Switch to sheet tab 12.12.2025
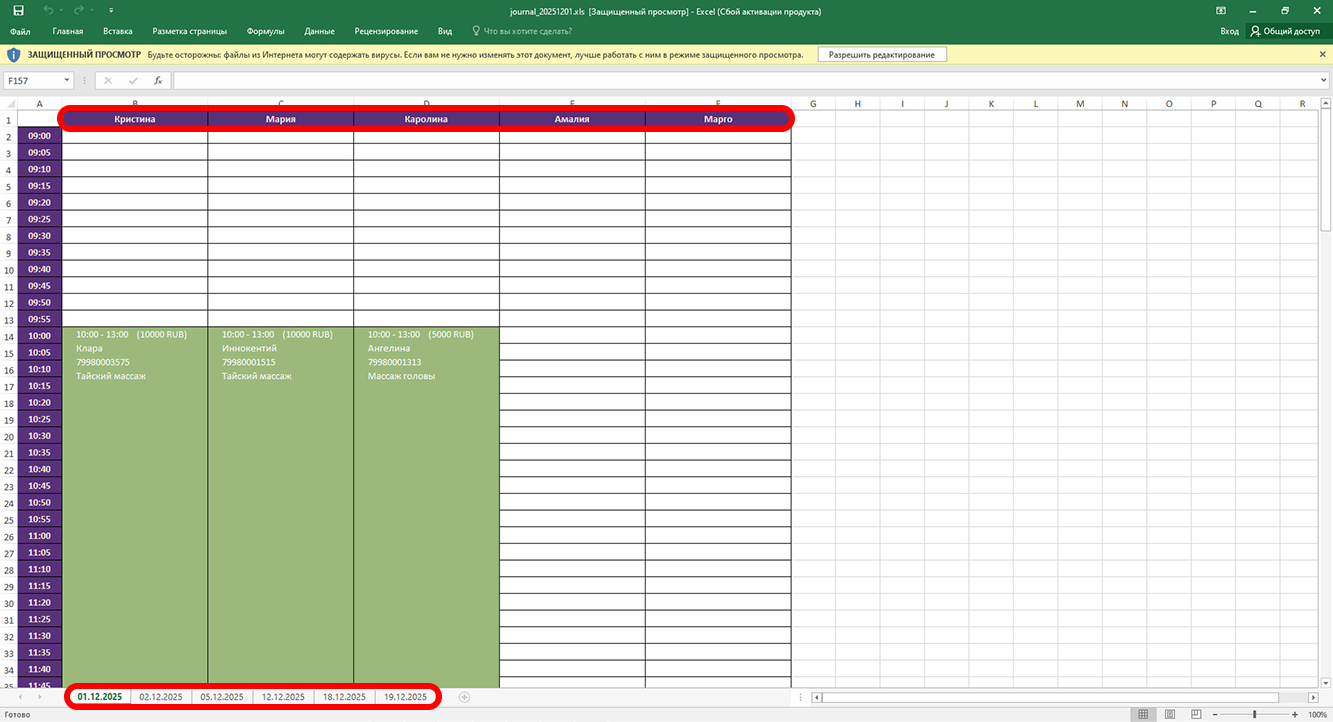1333x722 pixels. (283, 697)
